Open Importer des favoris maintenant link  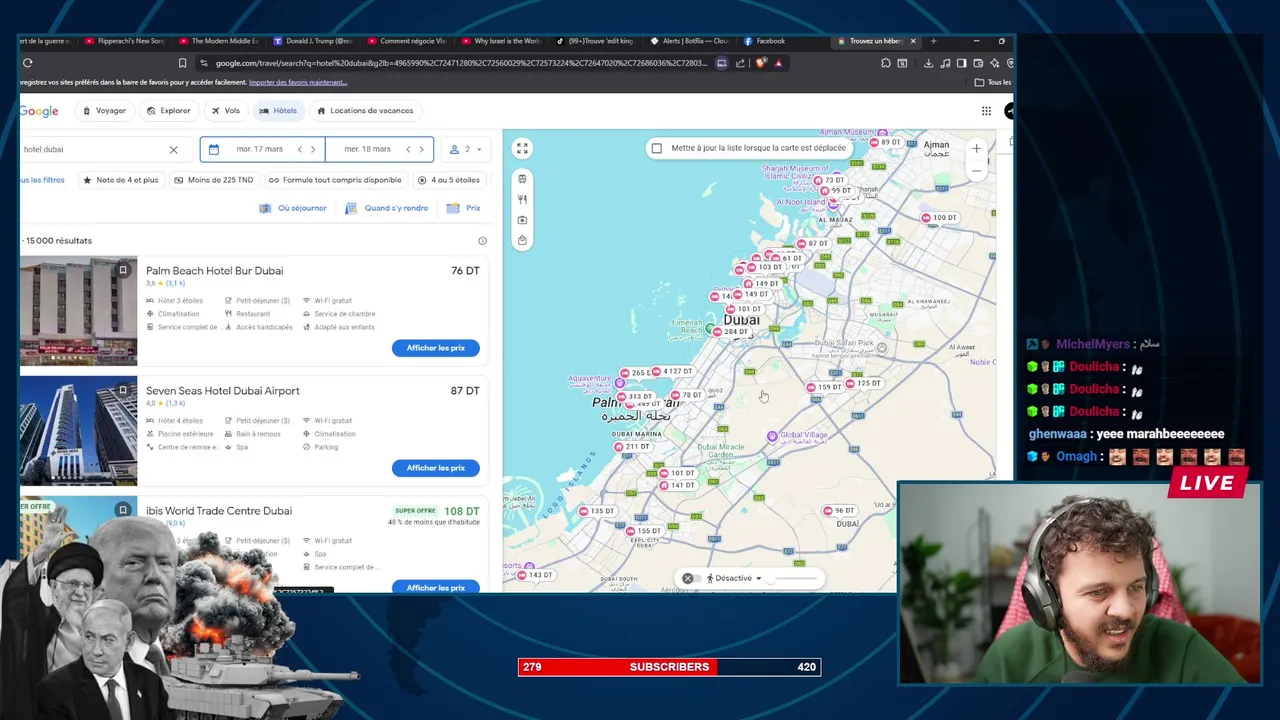point(298,82)
